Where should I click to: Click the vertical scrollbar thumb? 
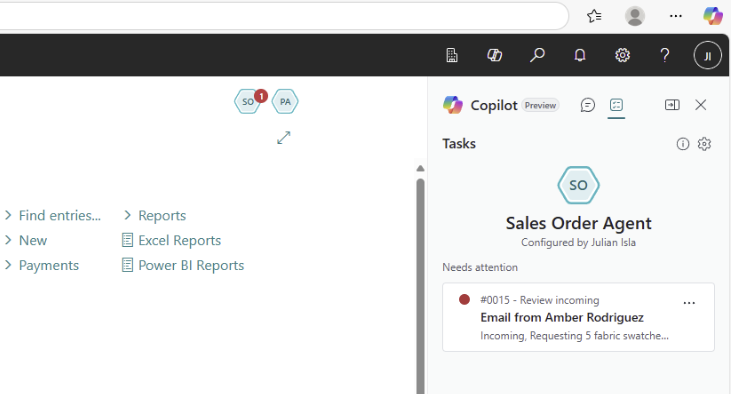(420, 285)
